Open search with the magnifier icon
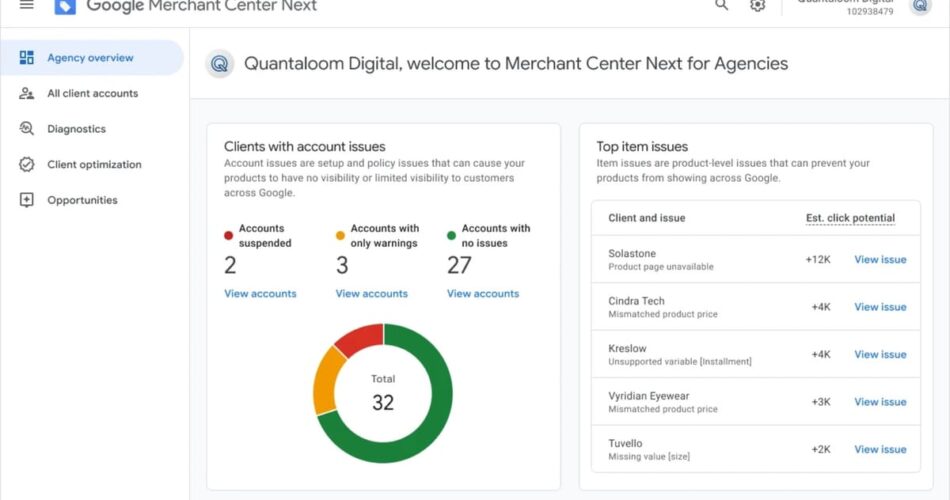The width and height of the screenshot is (950, 500). (722, 6)
